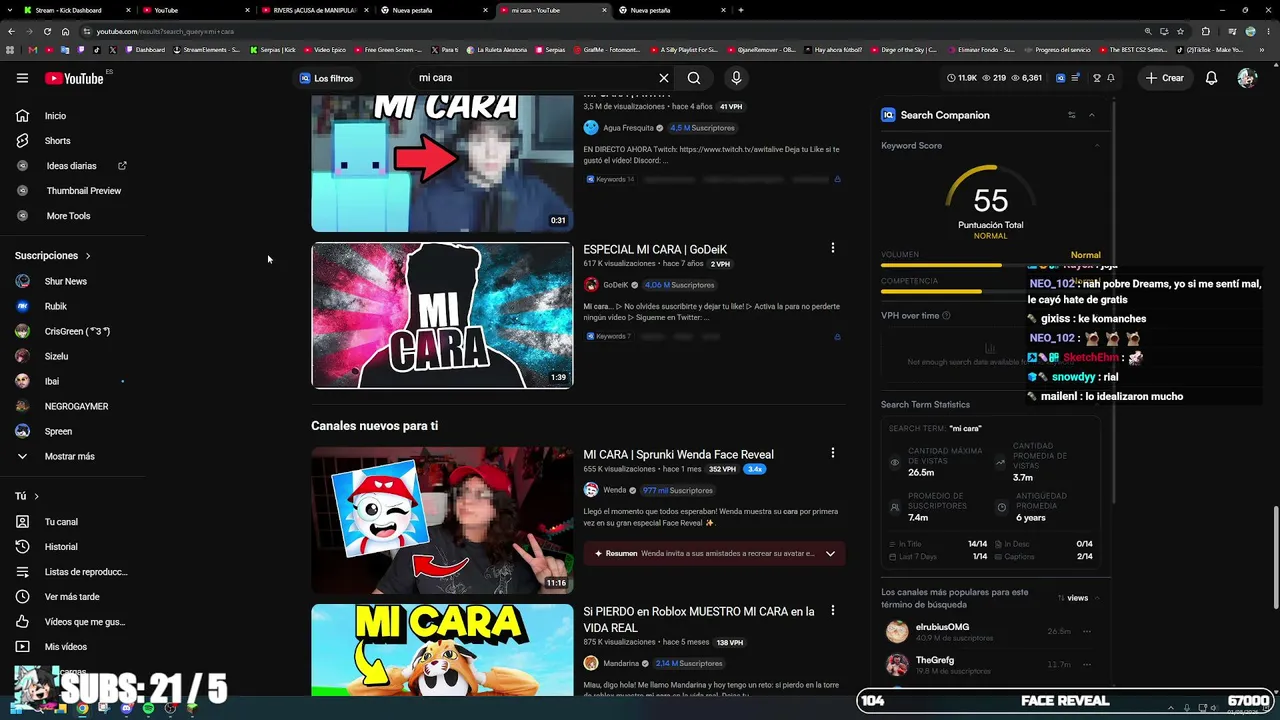Submit search with the magnifying glass icon
Screen dimensions: 1280x720
pyautogui.click(x=694, y=78)
